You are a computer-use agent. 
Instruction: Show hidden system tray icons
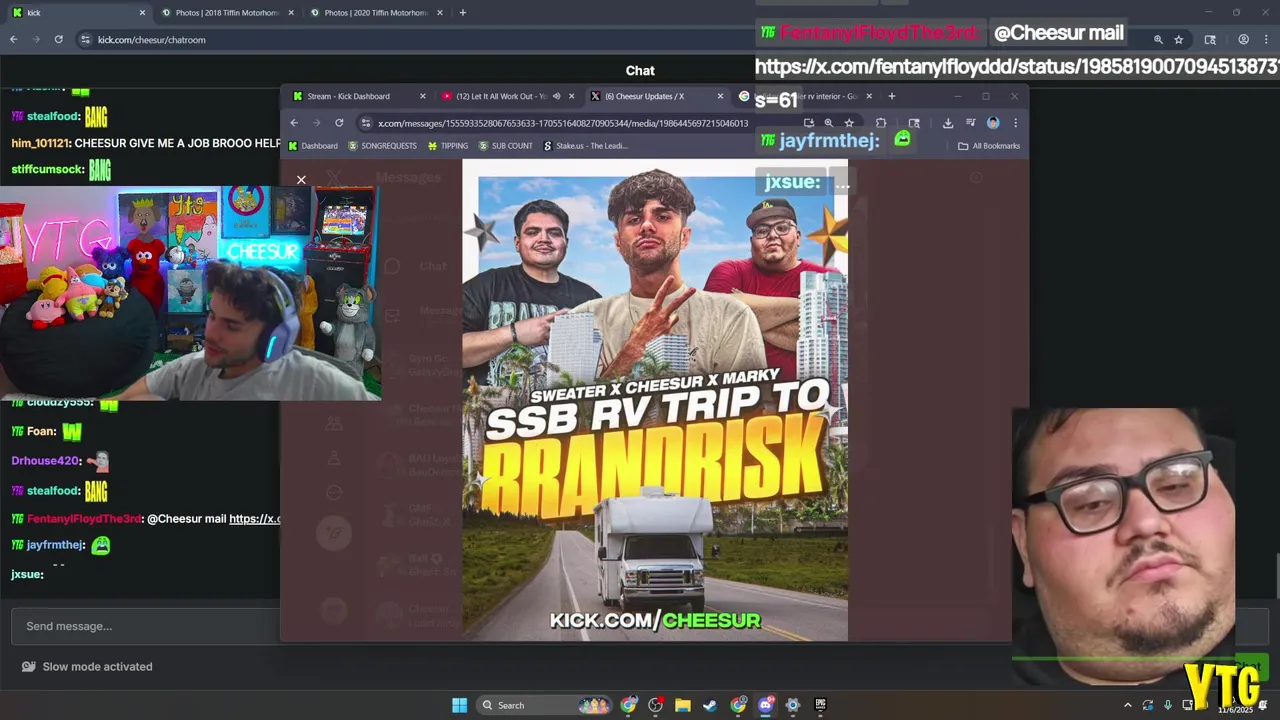tap(1128, 705)
